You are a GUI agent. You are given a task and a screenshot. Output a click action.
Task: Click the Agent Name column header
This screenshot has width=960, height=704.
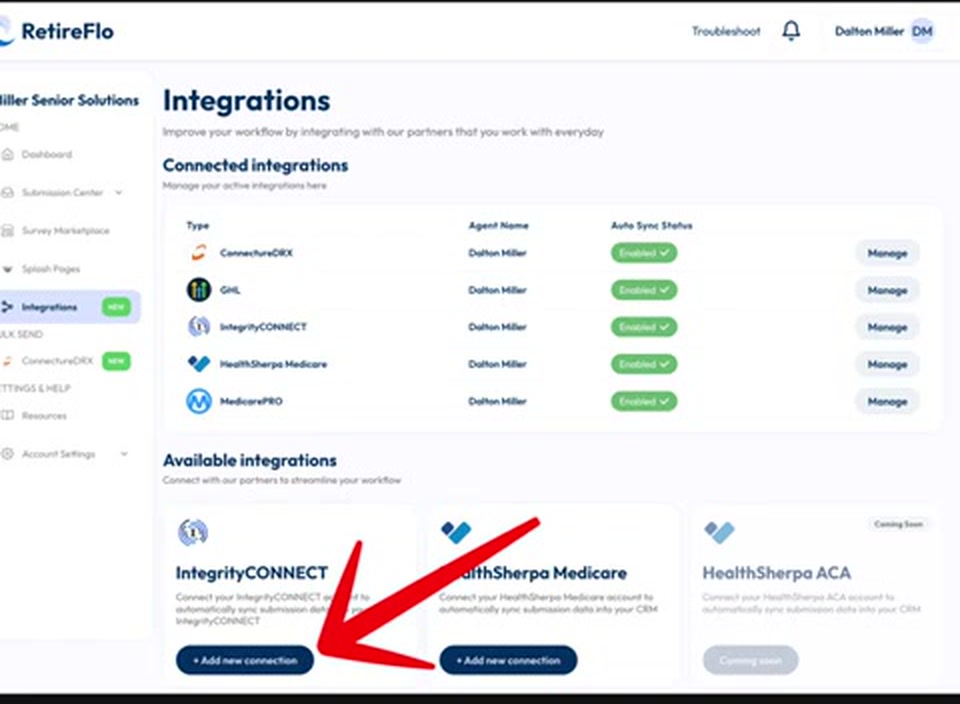(x=498, y=225)
